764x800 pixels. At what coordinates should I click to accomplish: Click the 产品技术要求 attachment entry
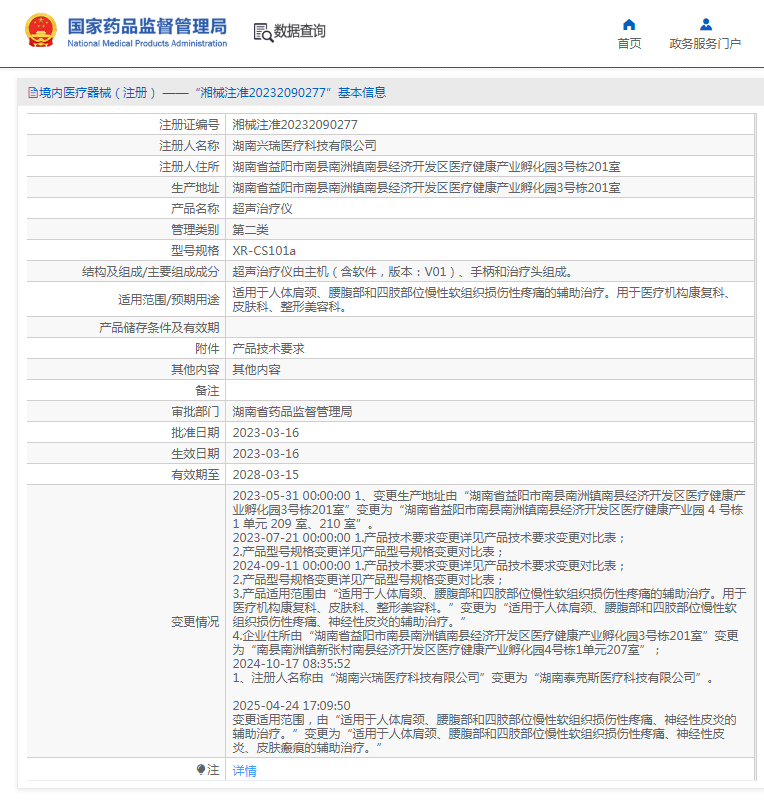(268, 349)
